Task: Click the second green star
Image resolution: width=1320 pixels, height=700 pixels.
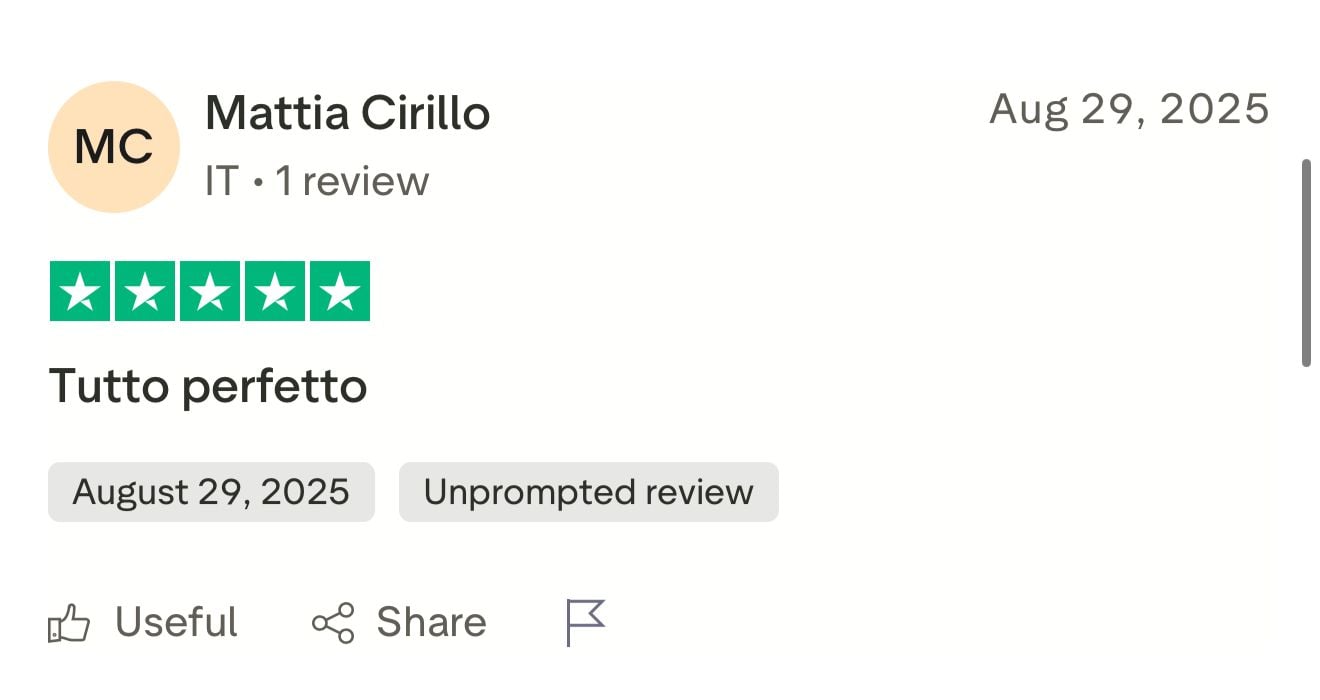Action: point(145,292)
